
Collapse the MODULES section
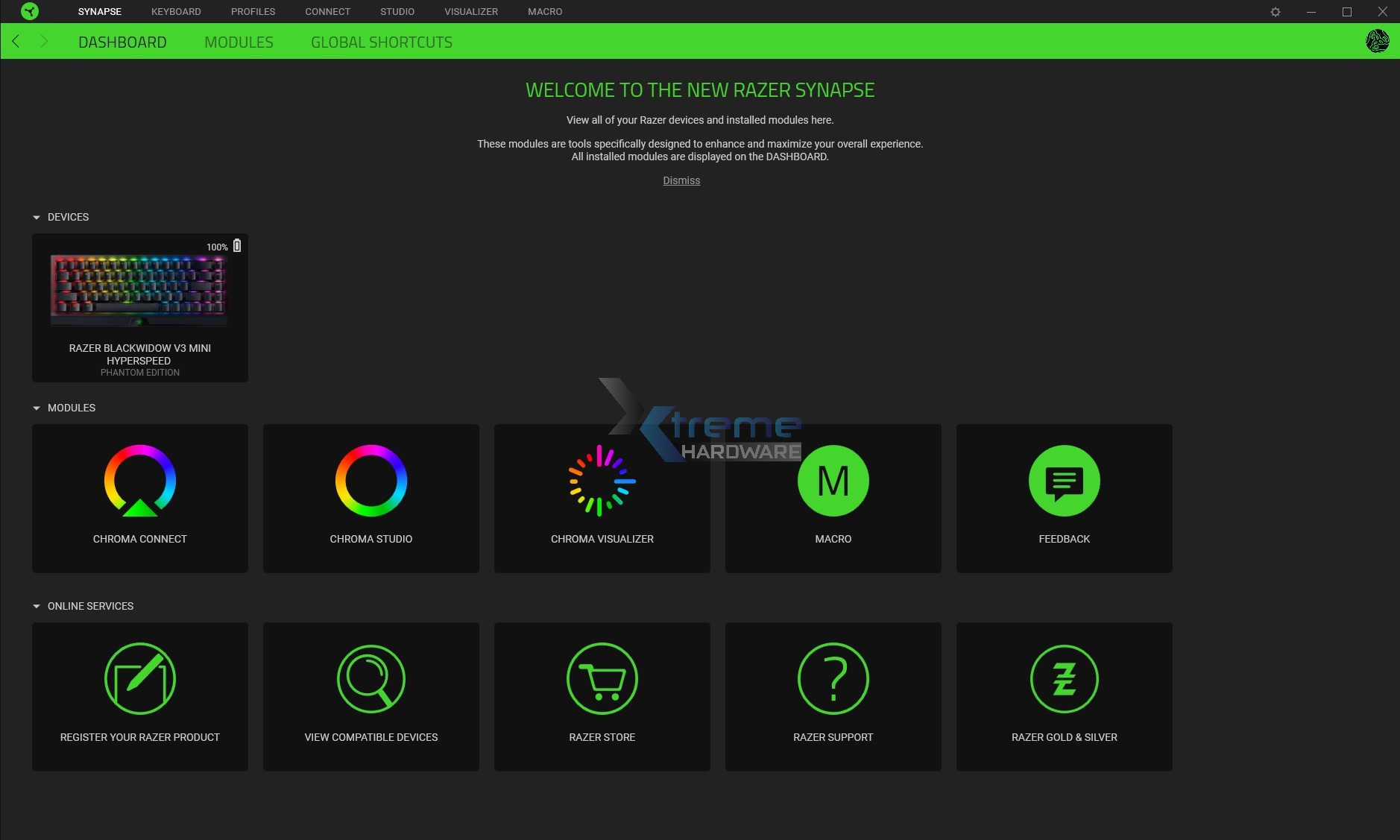[36, 407]
